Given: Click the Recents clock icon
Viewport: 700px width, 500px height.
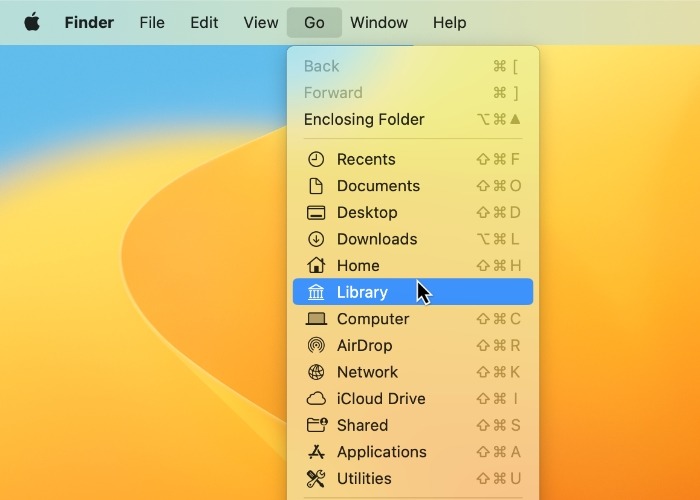Looking at the screenshot, I should [x=316, y=159].
